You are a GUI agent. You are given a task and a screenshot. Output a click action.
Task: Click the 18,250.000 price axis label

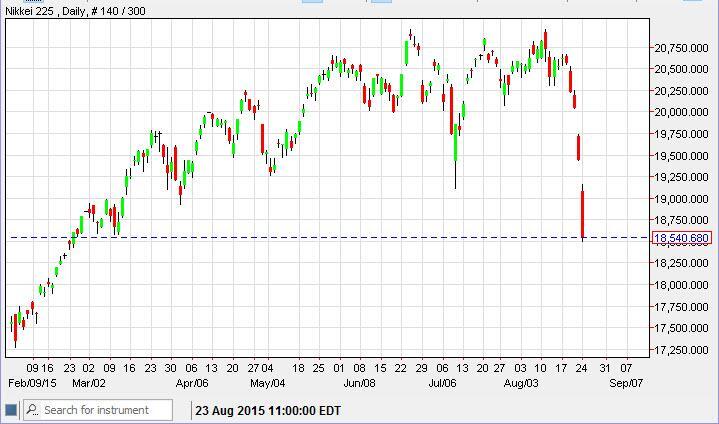pos(681,263)
